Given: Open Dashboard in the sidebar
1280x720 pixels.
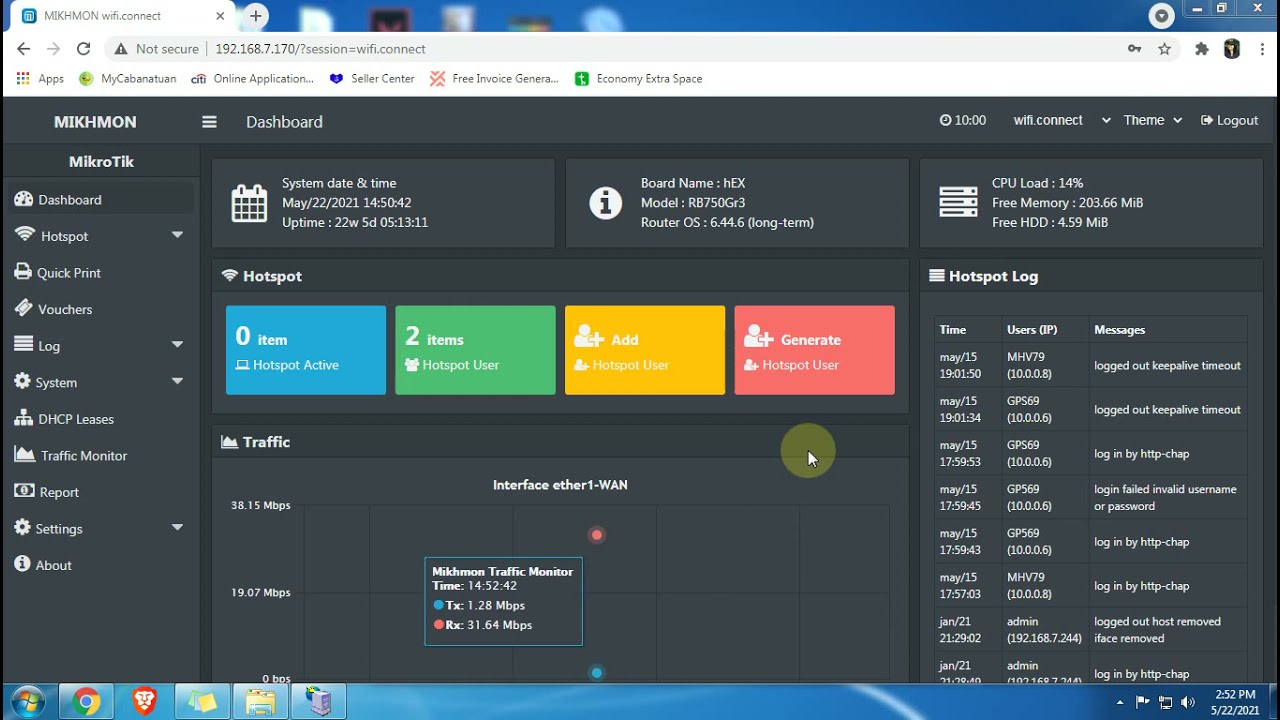Looking at the screenshot, I should coord(100,199).
